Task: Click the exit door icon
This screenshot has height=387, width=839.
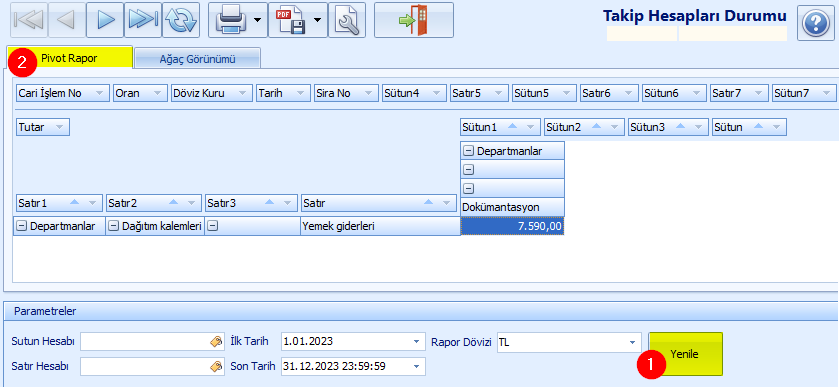Action: coord(414,20)
